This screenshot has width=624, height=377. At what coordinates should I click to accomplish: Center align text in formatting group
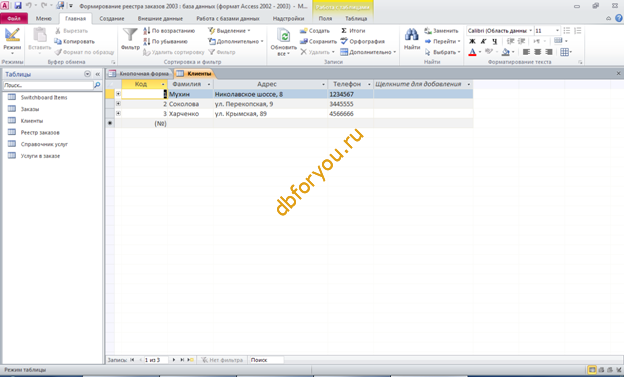(537, 52)
